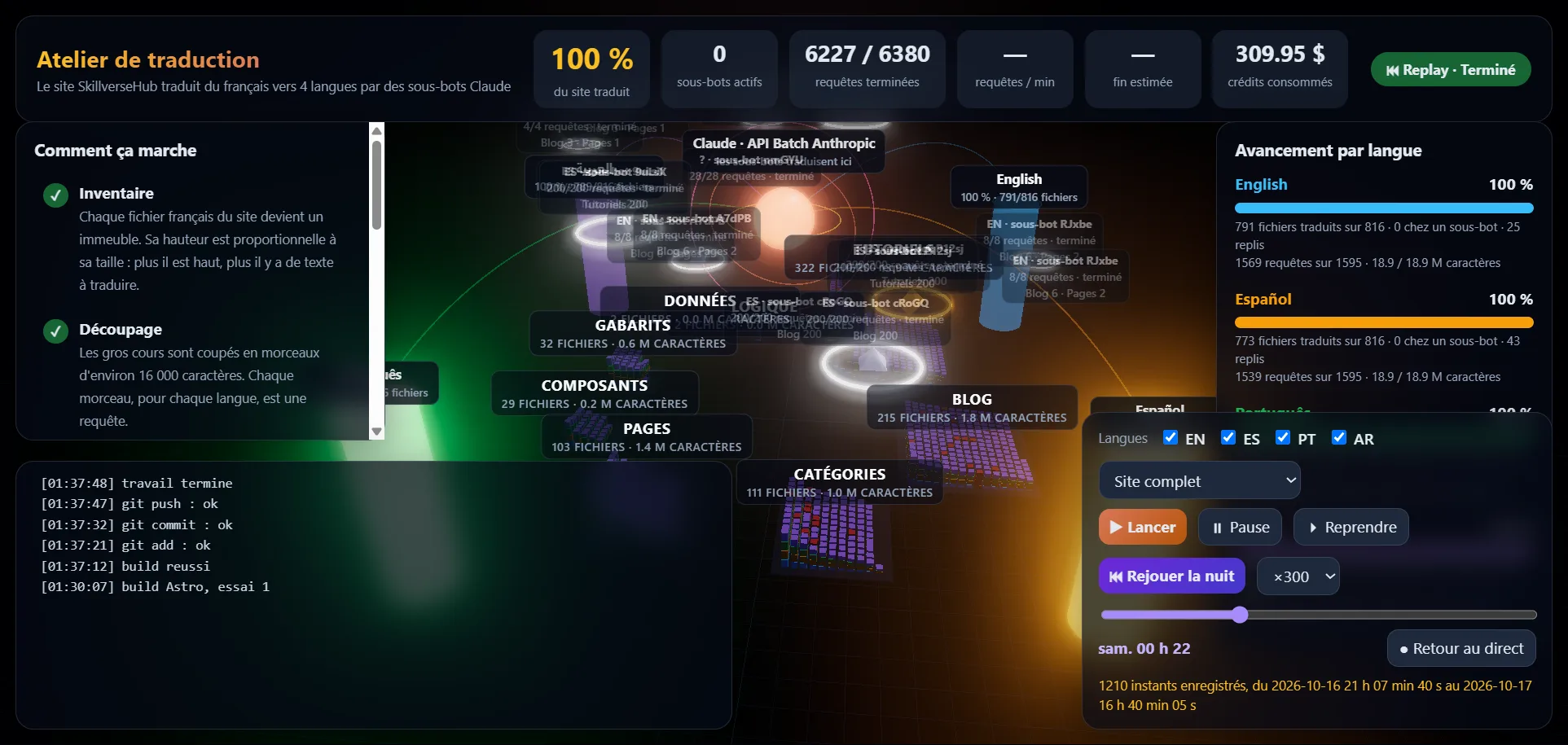This screenshot has width=1568, height=745.
Task: Select the GABARITS building label
Action: (x=633, y=333)
